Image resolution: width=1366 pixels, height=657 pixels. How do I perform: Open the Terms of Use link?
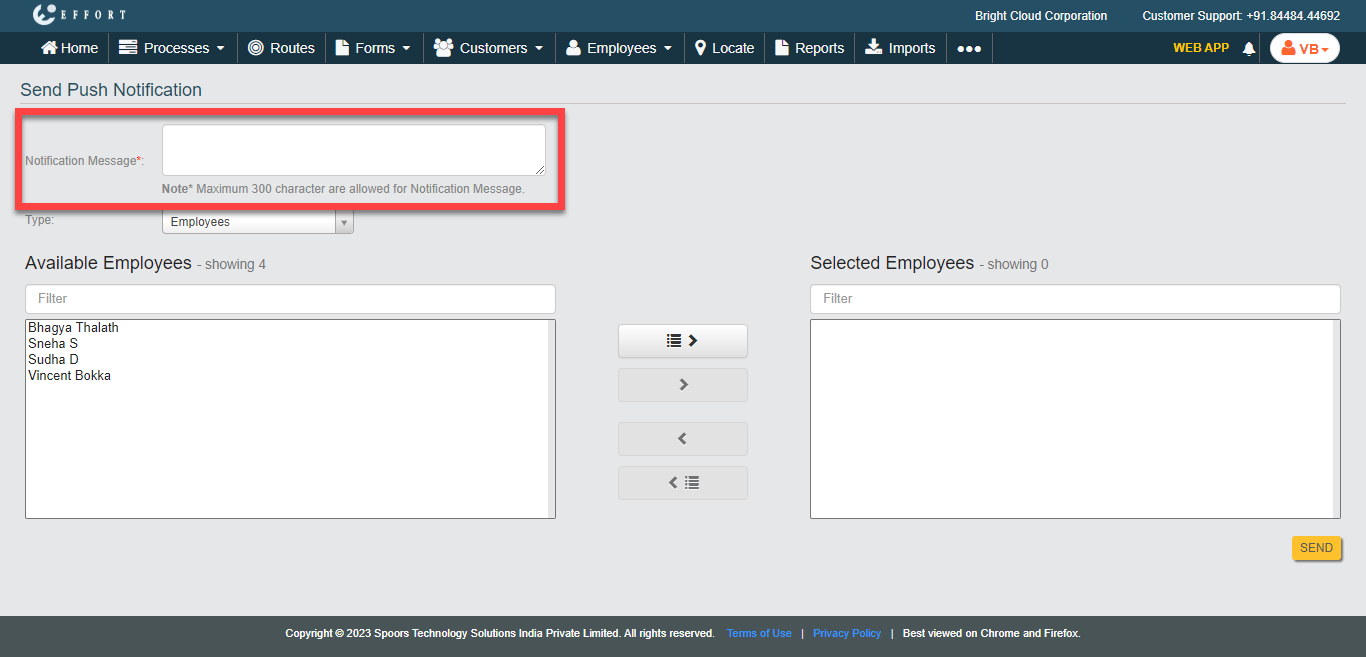[x=758, y=633]
